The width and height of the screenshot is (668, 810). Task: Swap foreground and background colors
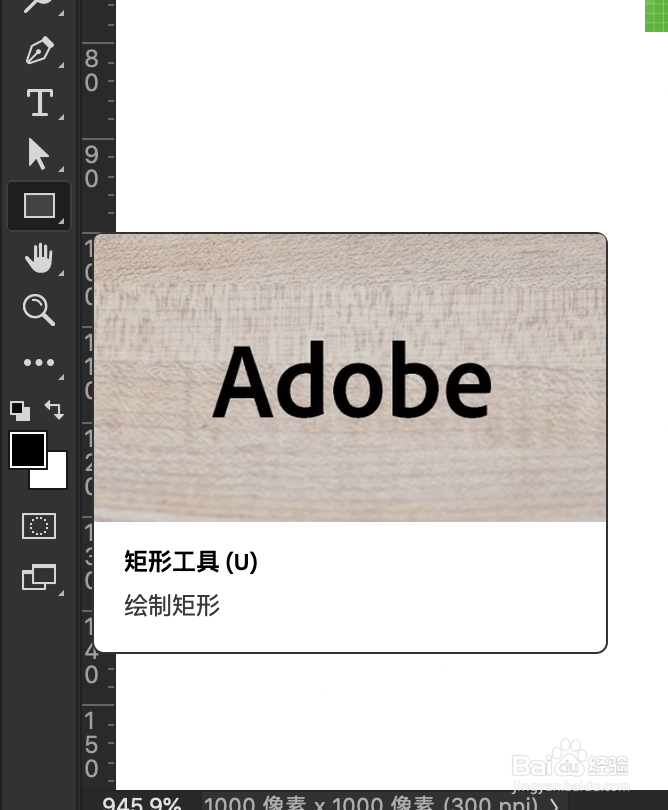pos(54,410)
